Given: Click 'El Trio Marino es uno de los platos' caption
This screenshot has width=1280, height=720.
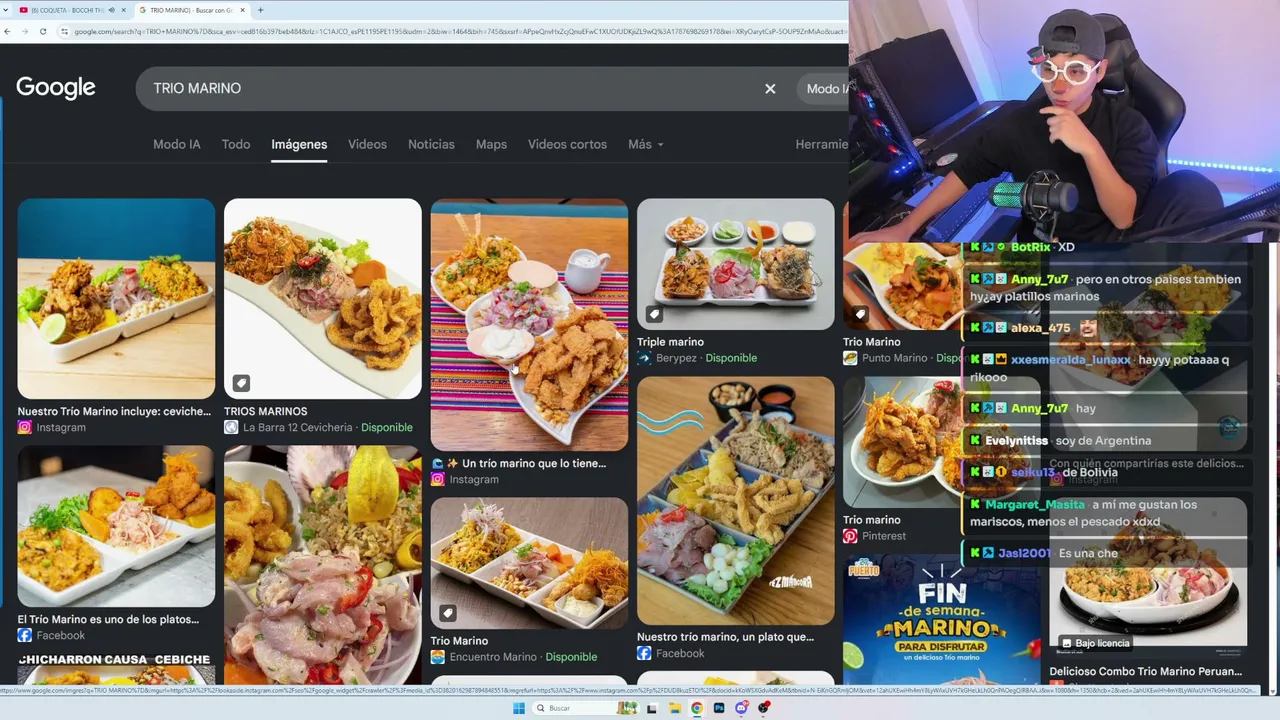Looking at the screenshot, I should pyautogui.click(x=108, y=619).
